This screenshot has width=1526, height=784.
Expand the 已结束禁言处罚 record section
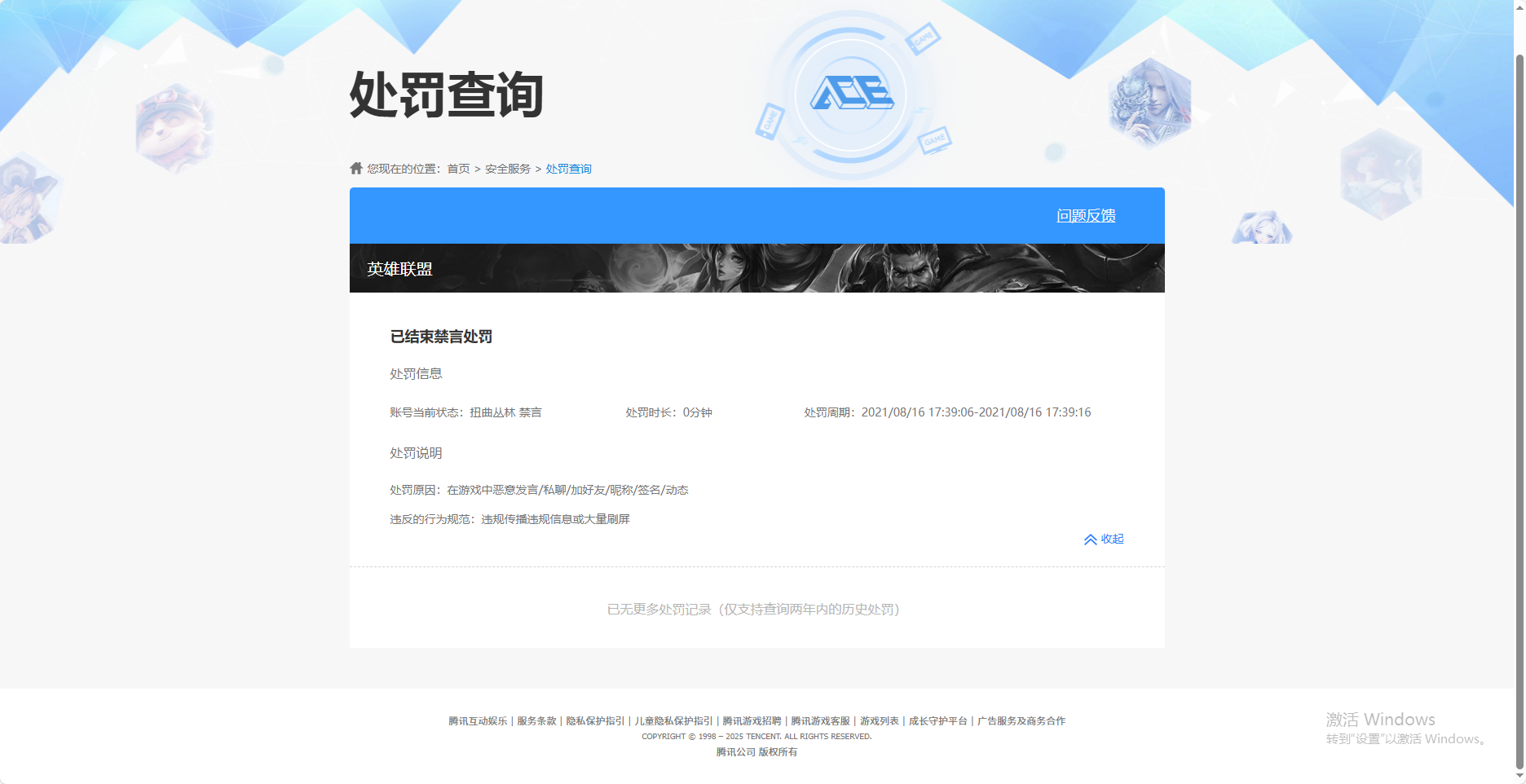[440, 337]
